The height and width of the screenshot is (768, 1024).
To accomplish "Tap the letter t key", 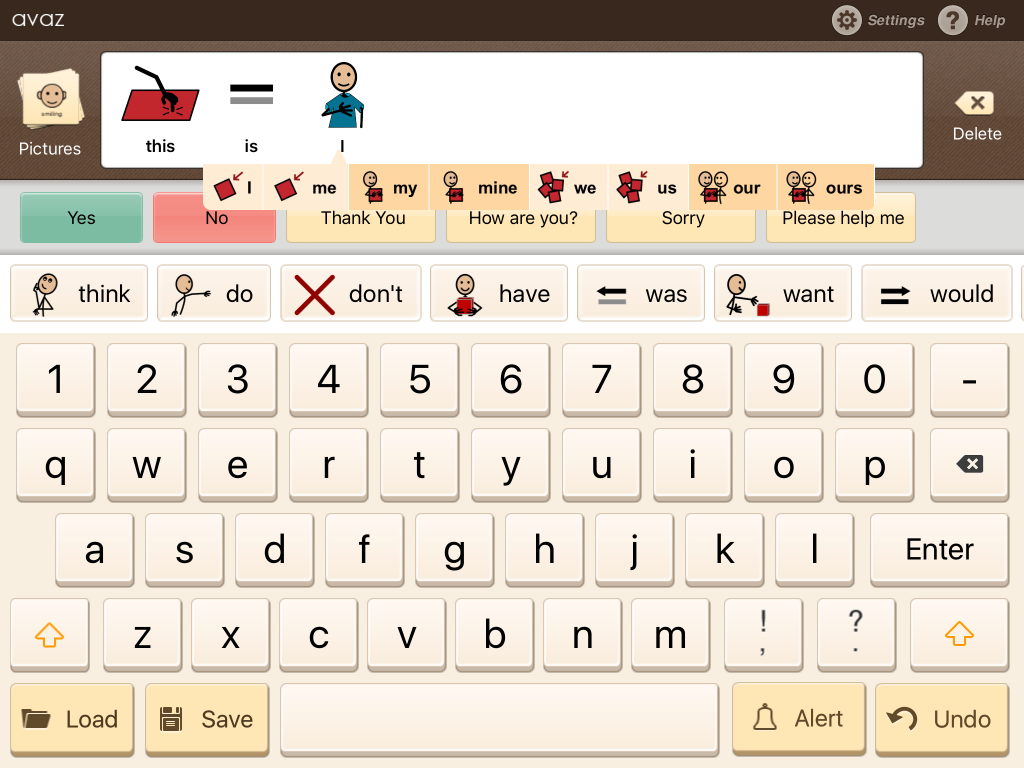I will coord(419,464).
